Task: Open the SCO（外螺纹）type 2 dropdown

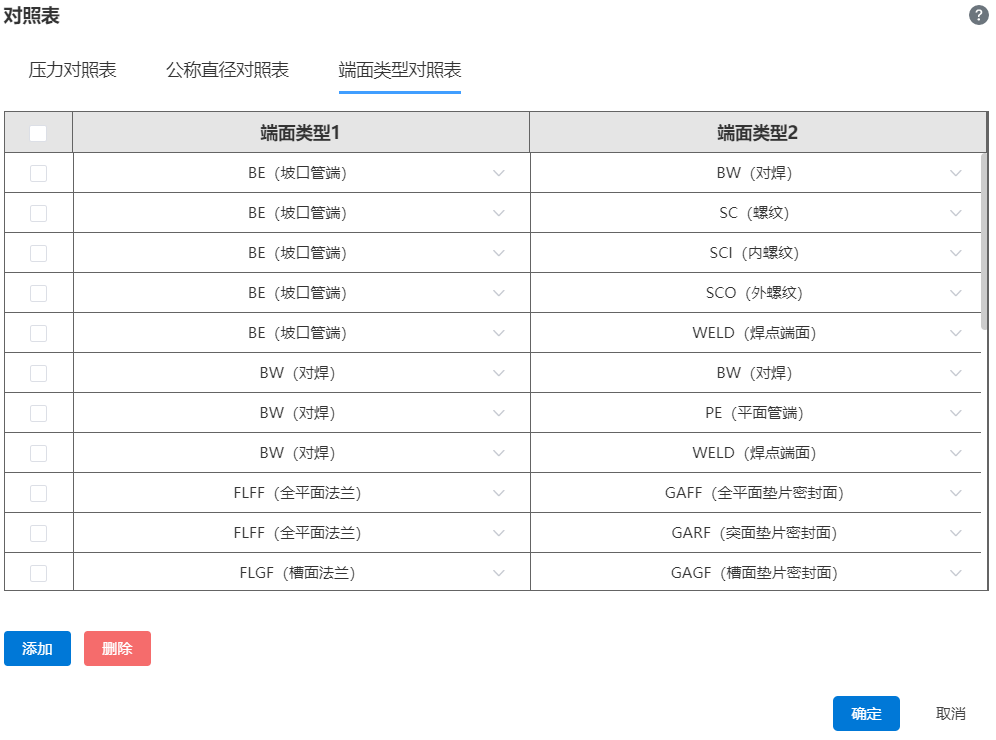Action: click(956, 293)
